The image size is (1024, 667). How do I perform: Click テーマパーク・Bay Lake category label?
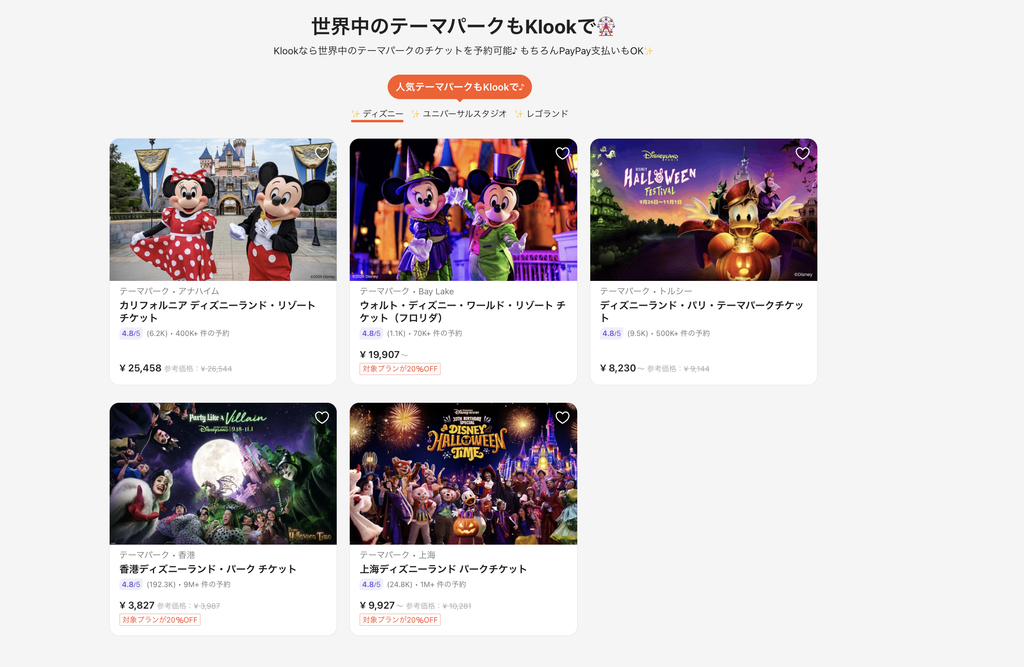pyautogui.click(x=407, y=291)
